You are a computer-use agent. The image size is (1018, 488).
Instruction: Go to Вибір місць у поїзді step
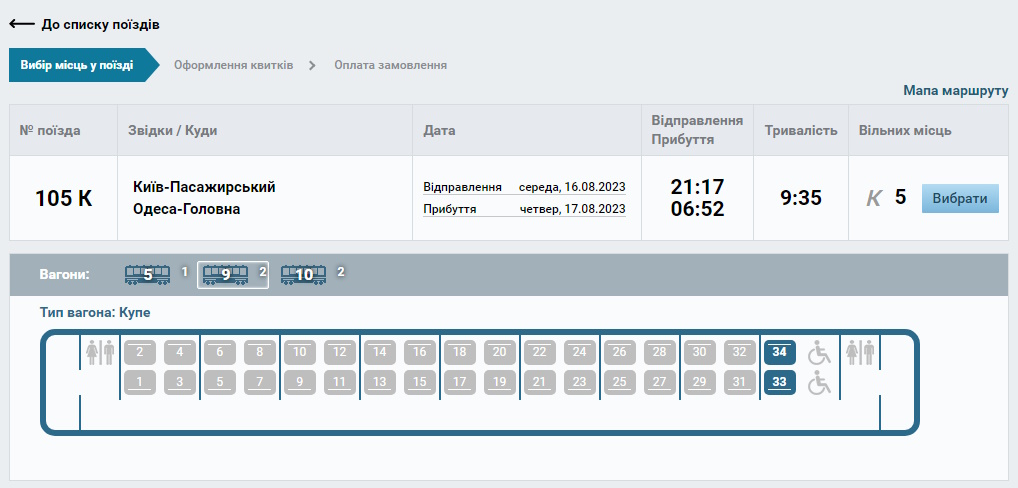click(x=77, y=65)
